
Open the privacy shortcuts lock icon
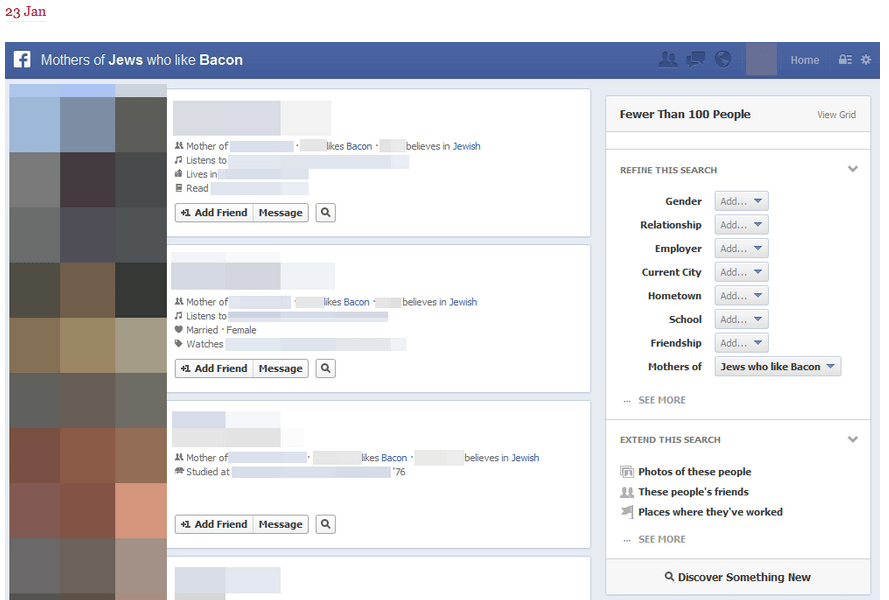845,60
